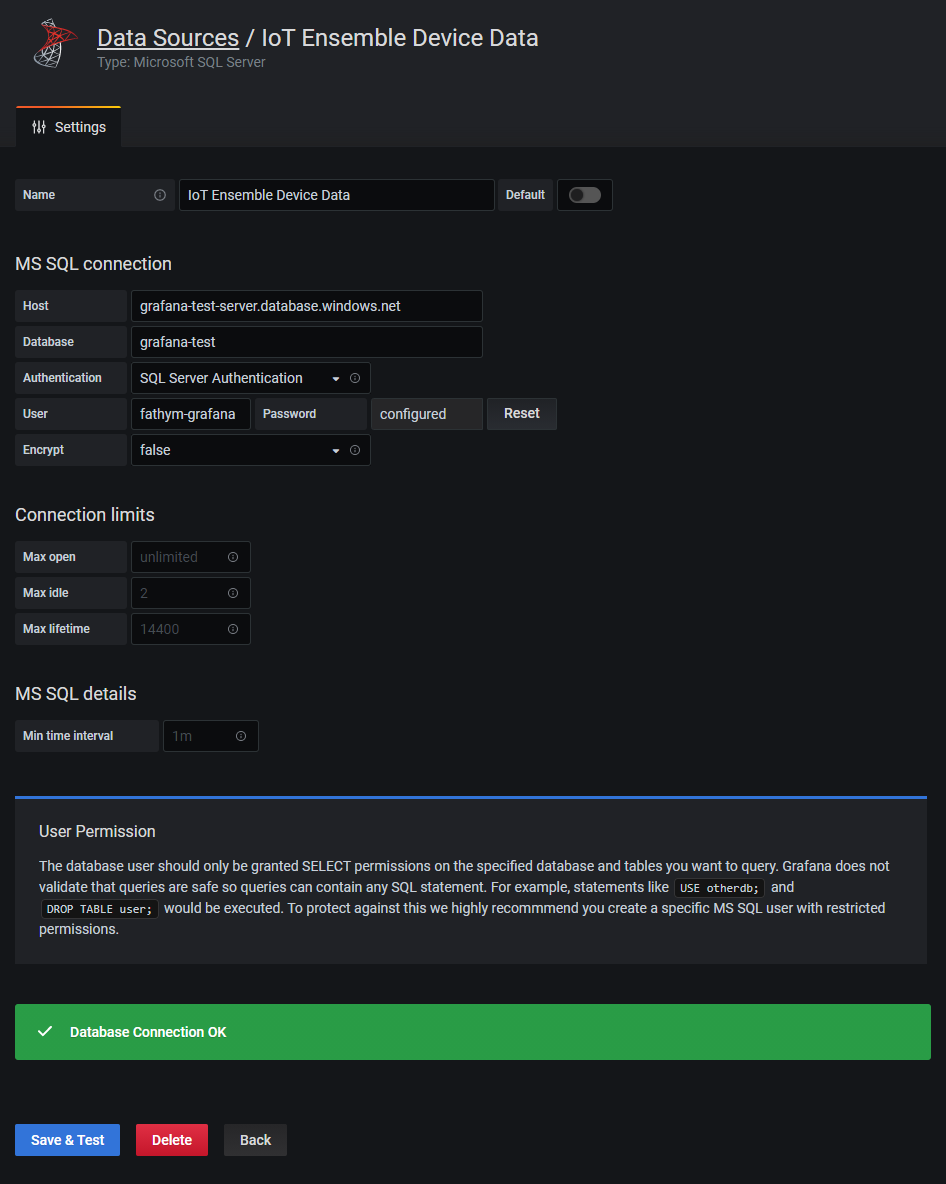Click the red Delete button

point(172,1140)
